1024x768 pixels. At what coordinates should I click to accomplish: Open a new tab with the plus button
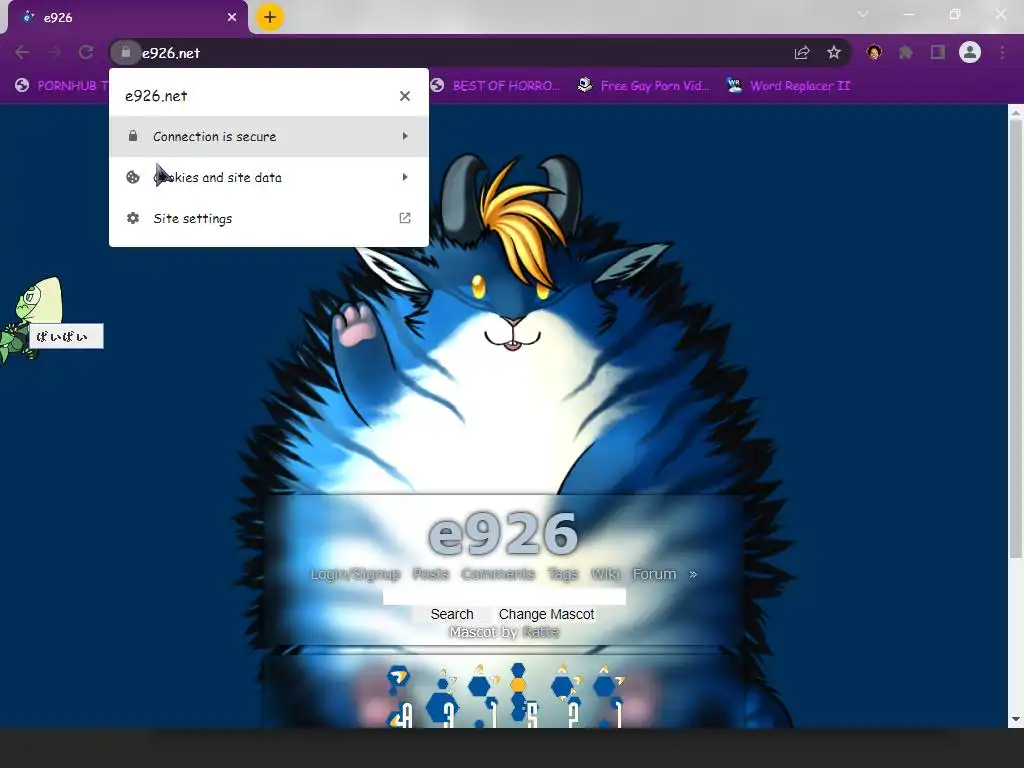pyautogui.click(x=270, y=17)
